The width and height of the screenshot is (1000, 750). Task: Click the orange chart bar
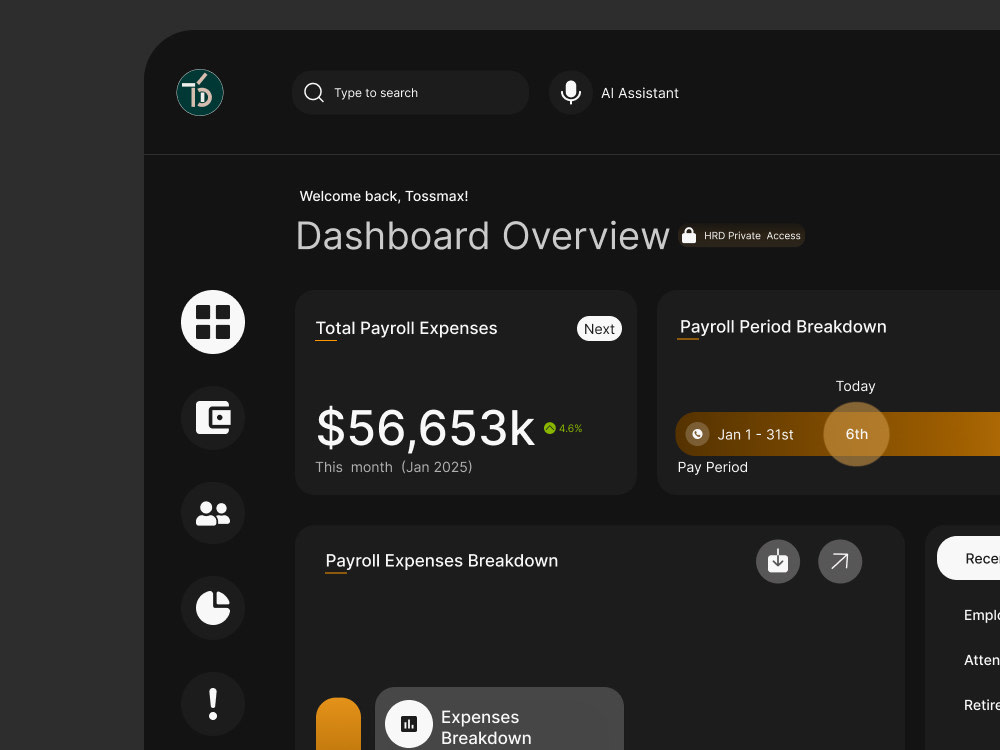[x=339, y=724]
